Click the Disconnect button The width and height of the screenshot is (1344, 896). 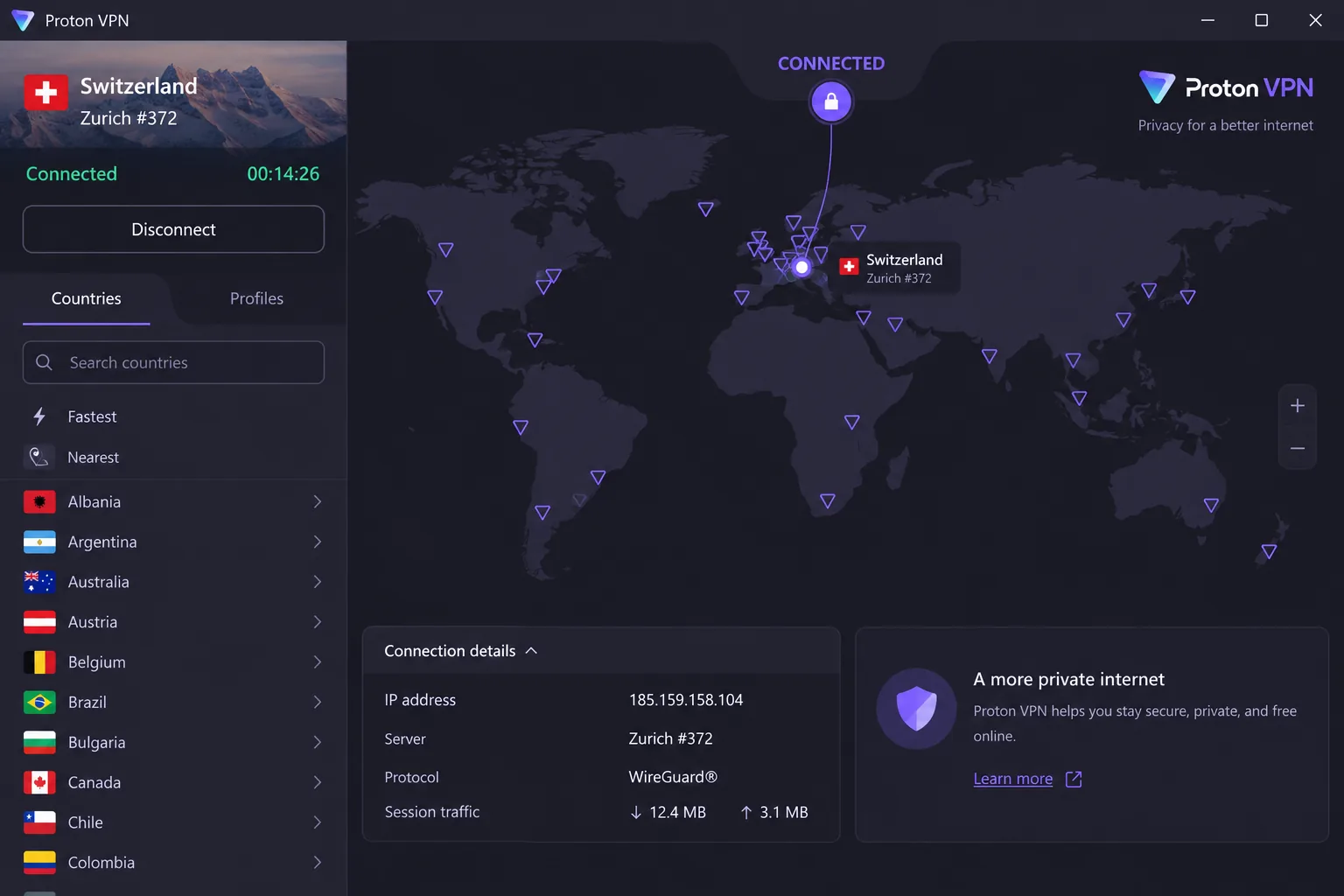pos(173,229)
